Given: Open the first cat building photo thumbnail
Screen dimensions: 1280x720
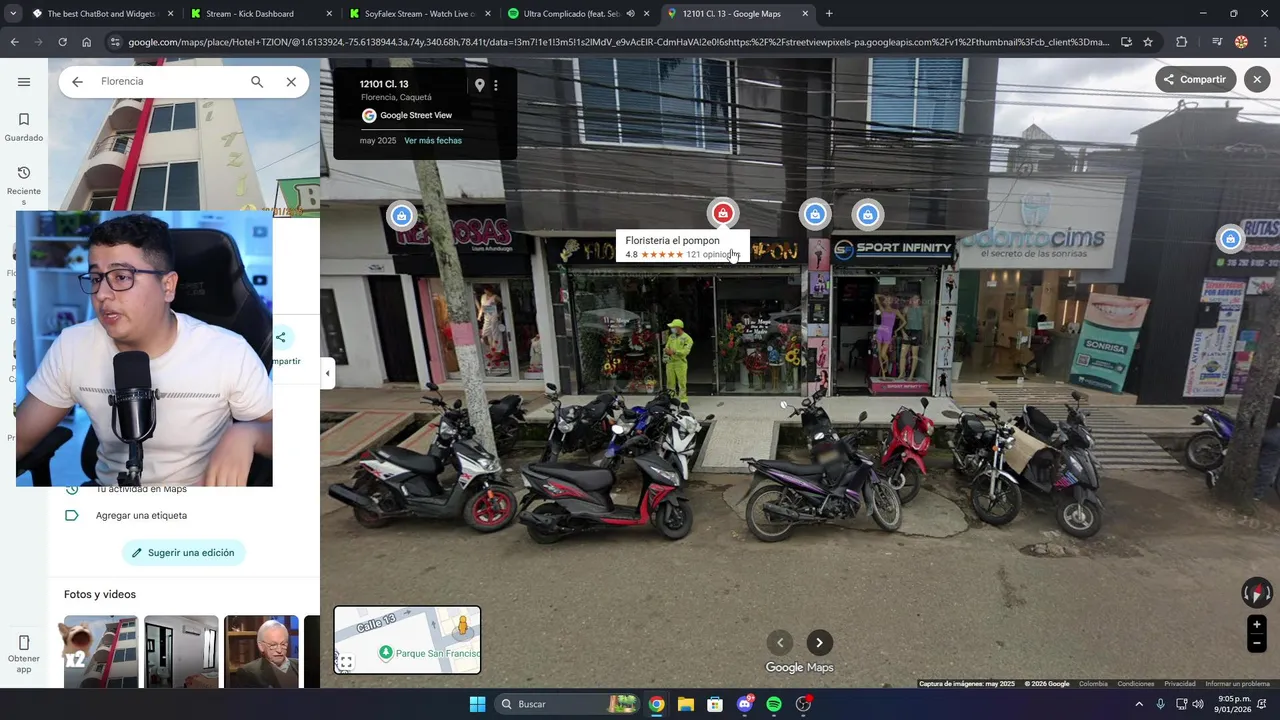Looking at the screenshot, I should [x=101, y=652].
